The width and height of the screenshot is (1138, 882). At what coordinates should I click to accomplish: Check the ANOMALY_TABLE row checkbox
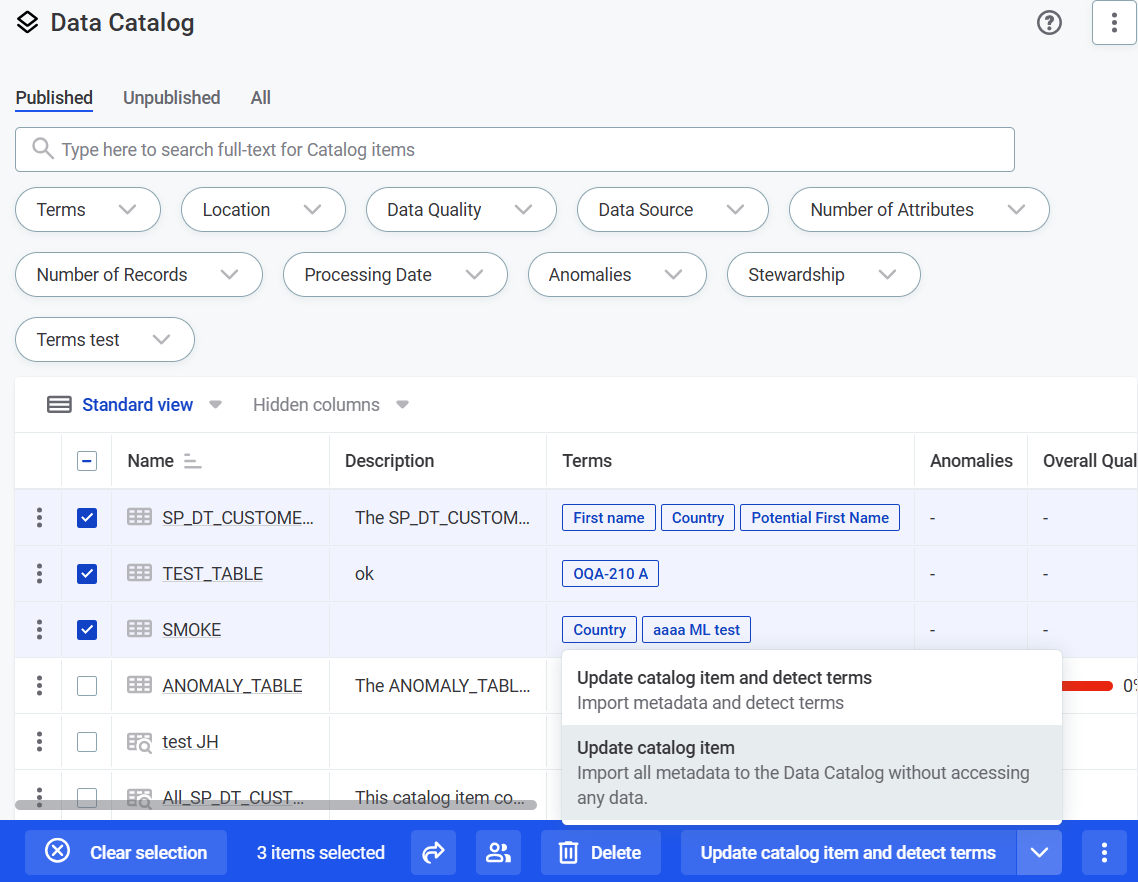click(86, 685)
